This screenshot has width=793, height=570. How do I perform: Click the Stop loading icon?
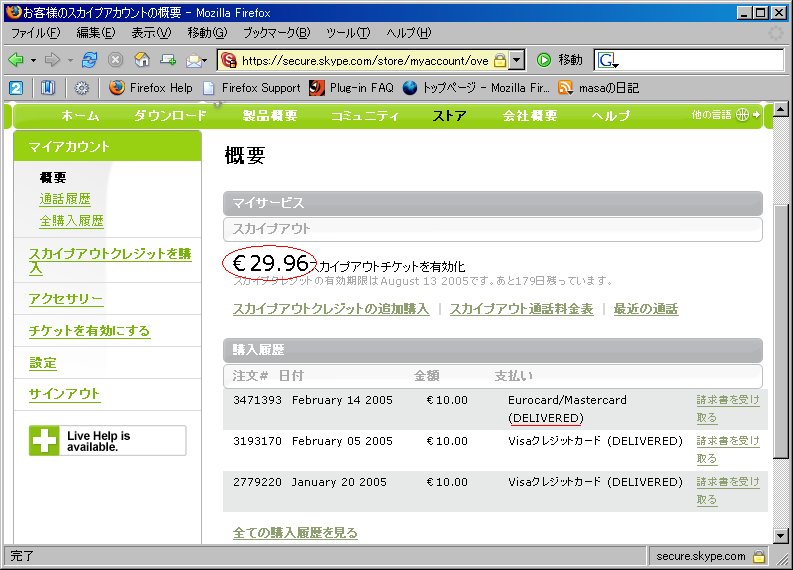[115, 60]
